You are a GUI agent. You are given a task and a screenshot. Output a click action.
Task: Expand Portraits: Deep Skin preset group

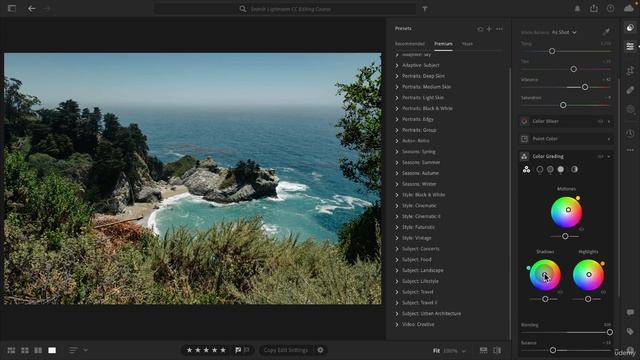397,76
